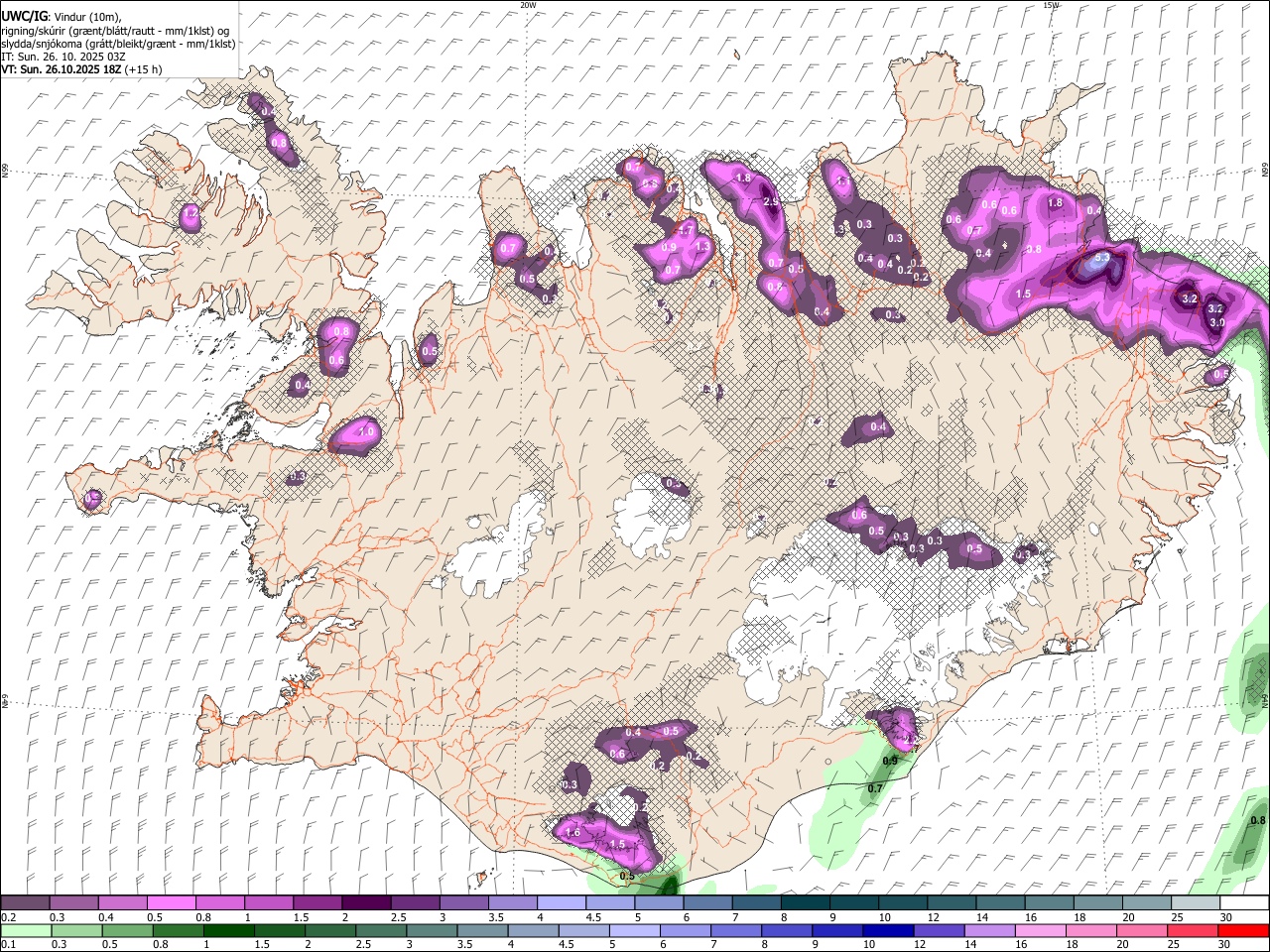
Task: Click the black '0.9' rain contour label
Action: click(x=890, y=761)
